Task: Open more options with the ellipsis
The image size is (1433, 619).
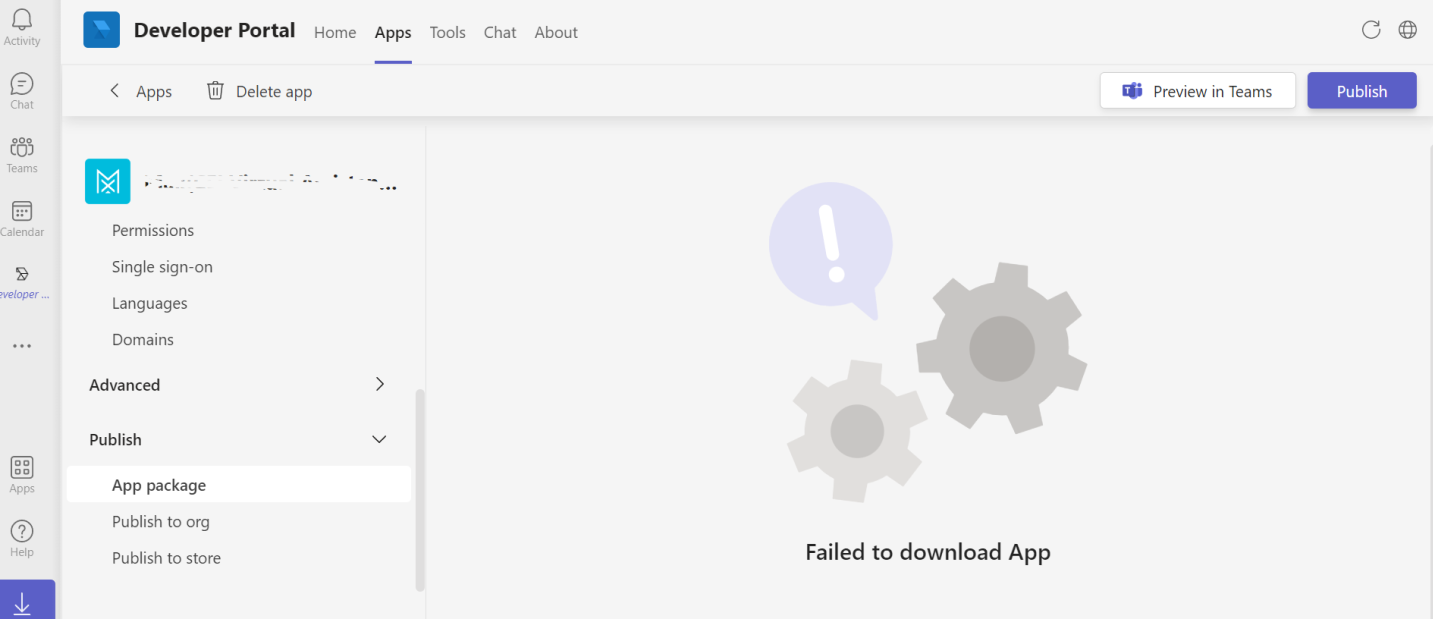Action: coord(22,345)
